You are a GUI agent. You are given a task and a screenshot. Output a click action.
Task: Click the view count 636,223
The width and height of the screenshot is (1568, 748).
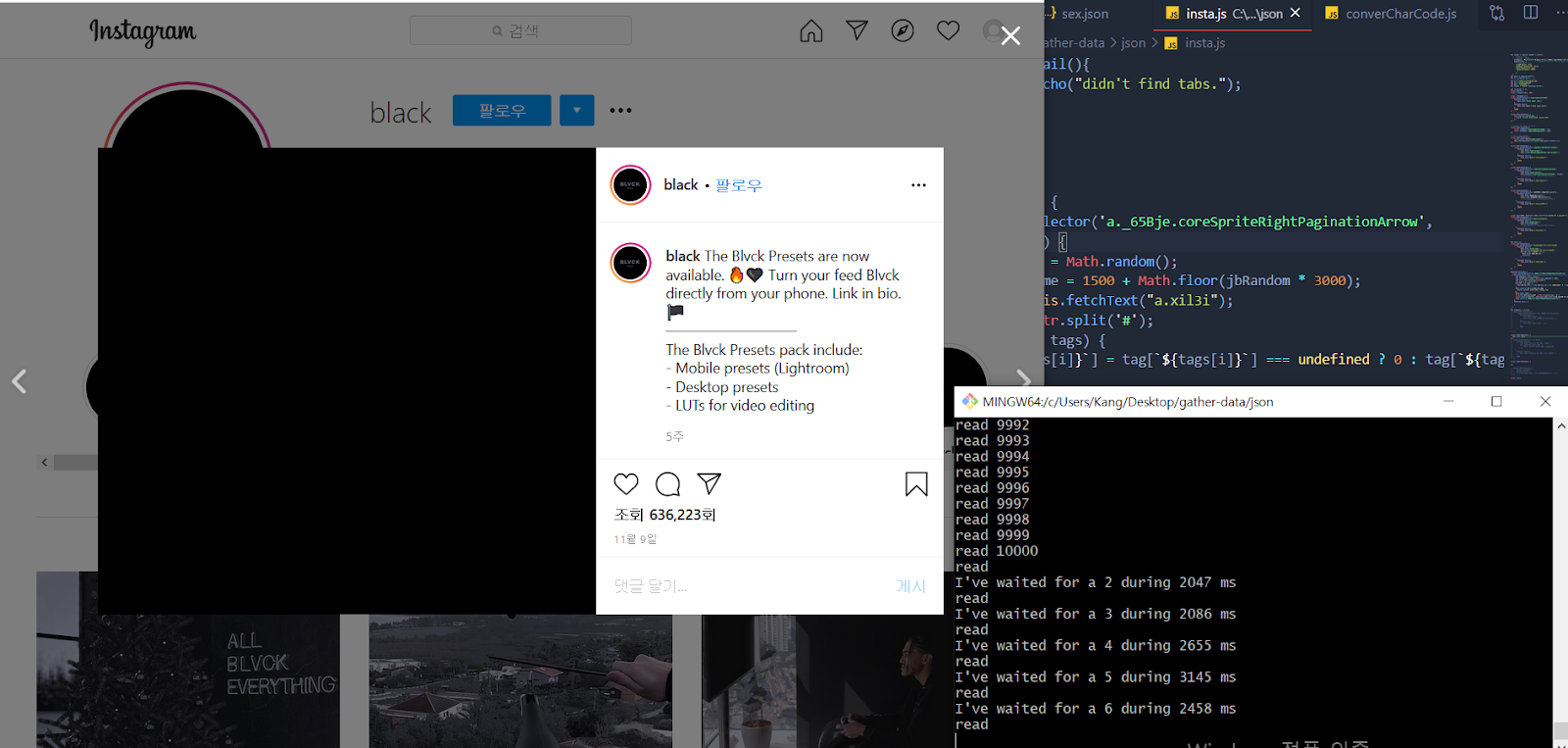tap(665, 515)
